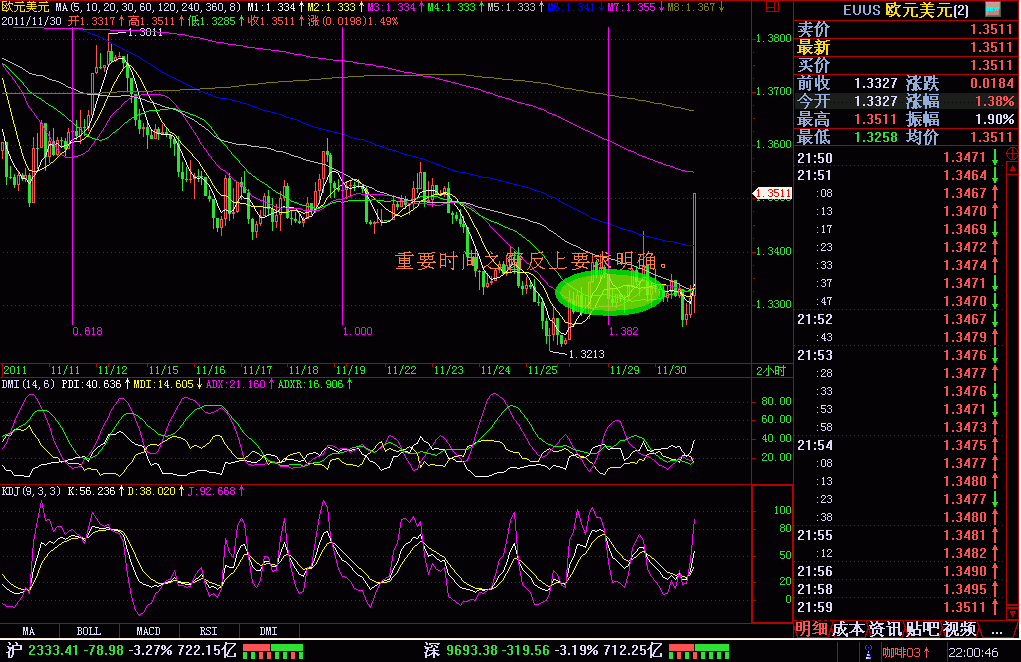Image resolution: width=1021 pixels, height=662 pixels.
Task: Click the M8:1.367 moving average readout
Action: pos(691,7)
